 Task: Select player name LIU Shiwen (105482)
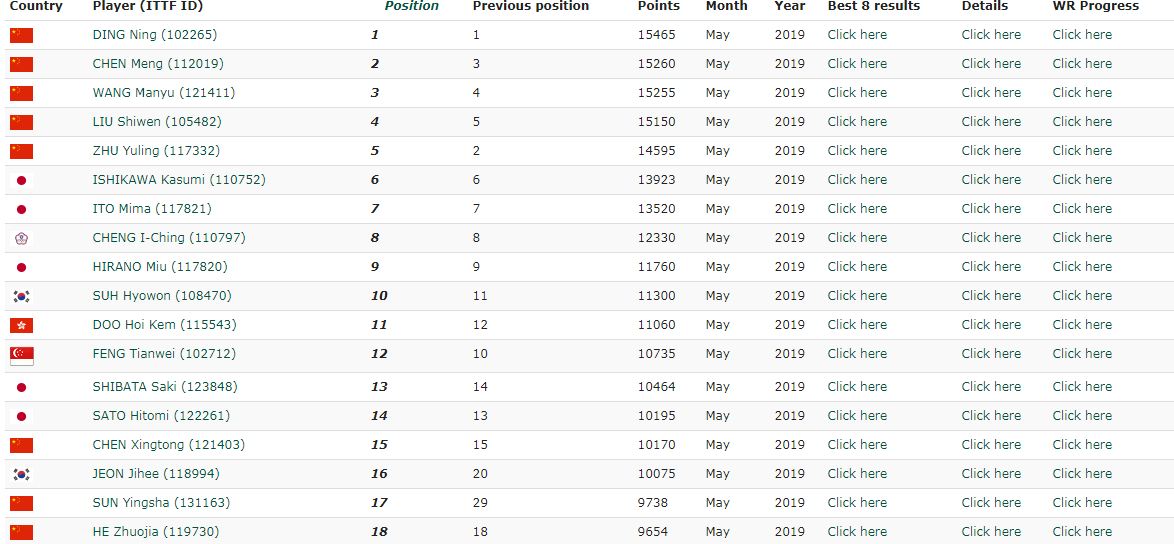tap(157, 122)
